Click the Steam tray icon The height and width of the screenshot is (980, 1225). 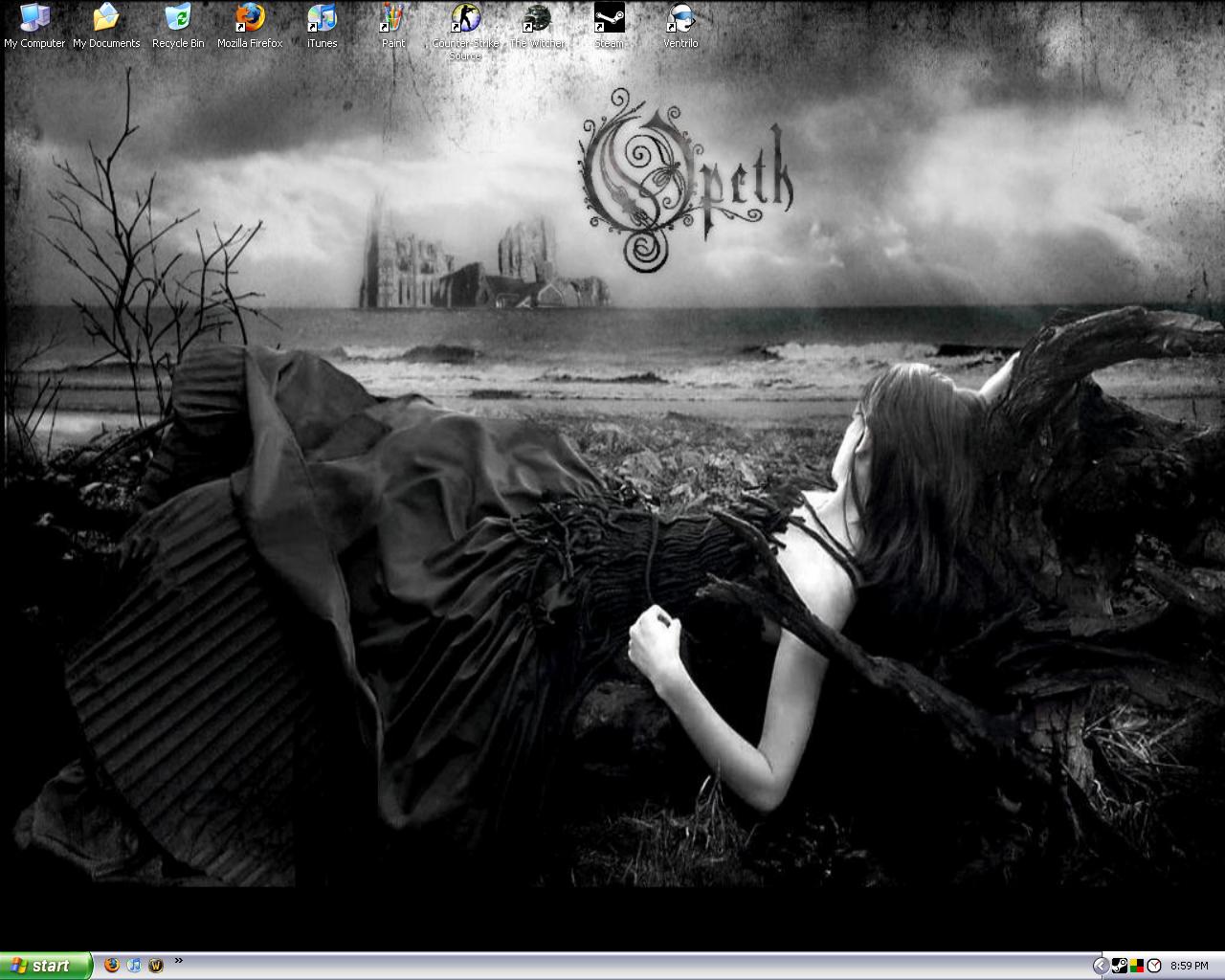tap(1120, 966)
